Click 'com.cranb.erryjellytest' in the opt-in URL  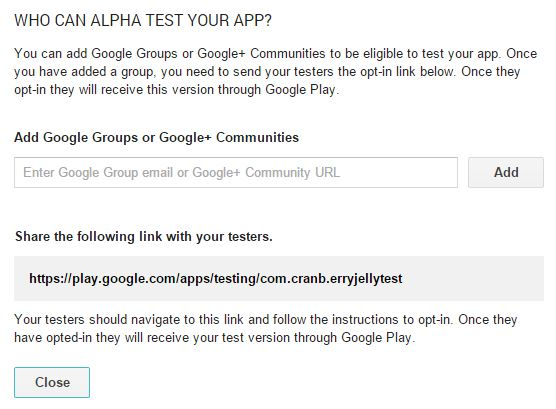point(331,278)
